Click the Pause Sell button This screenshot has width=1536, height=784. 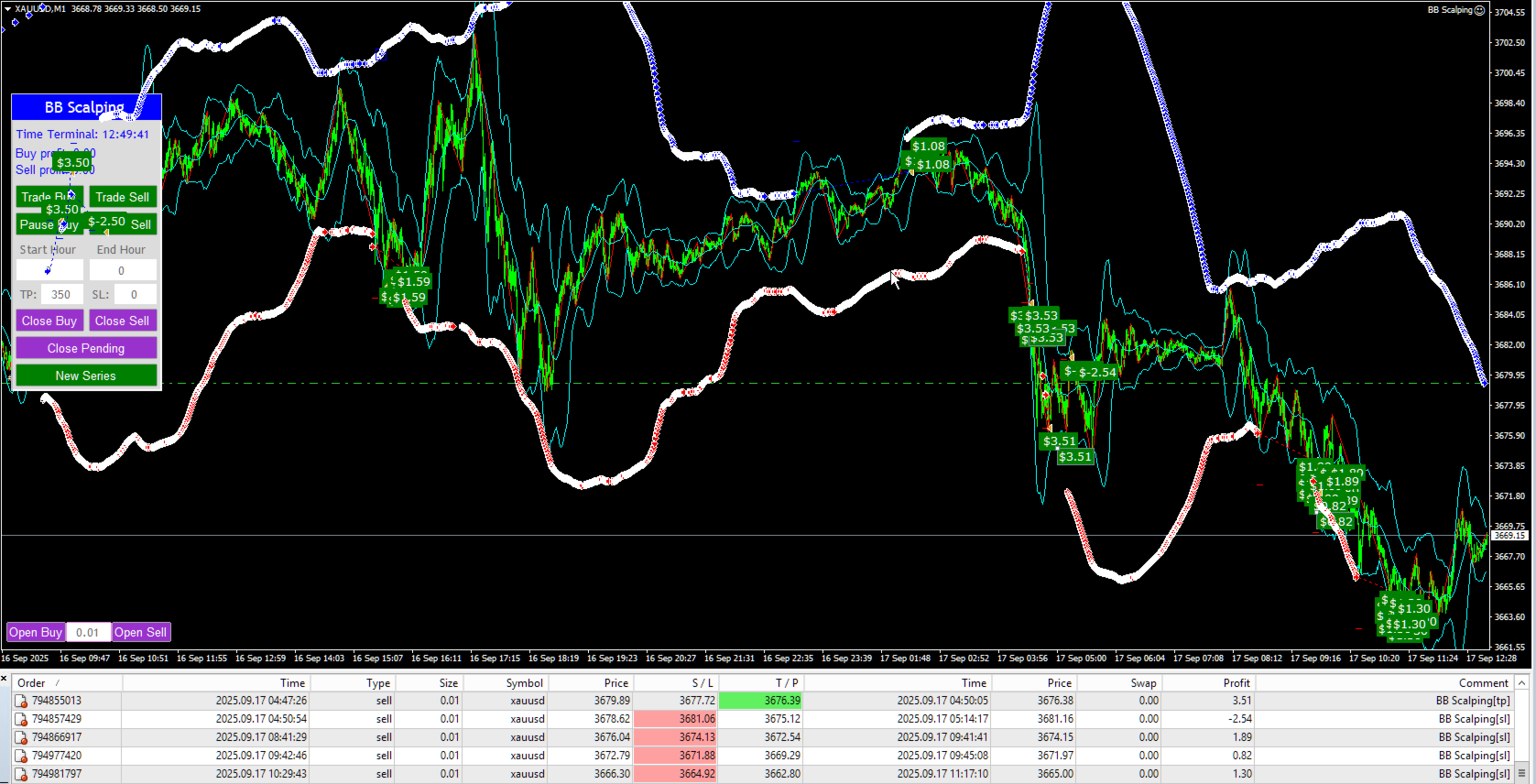pos(123,224)
